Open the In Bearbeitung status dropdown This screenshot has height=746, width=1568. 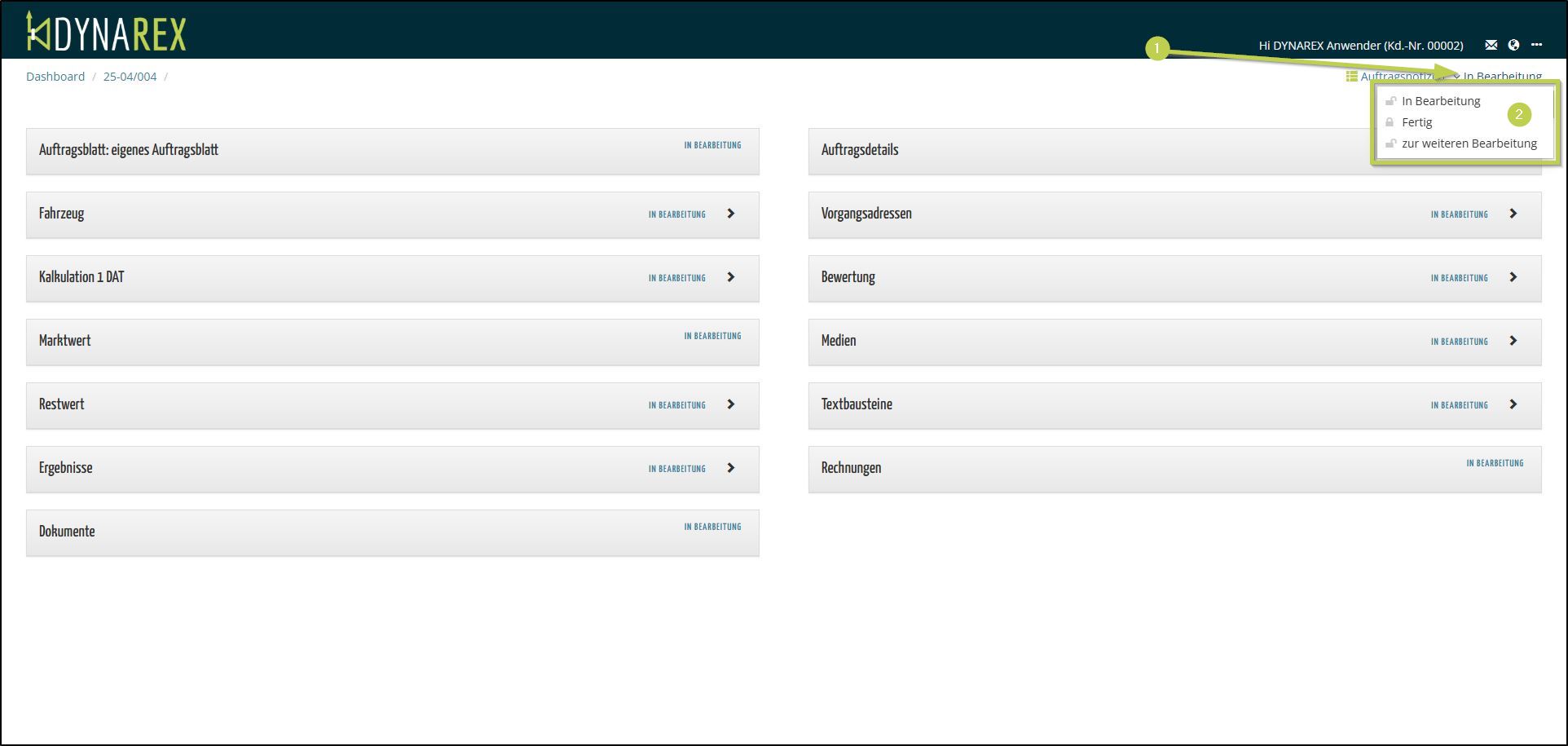point(1501,77)
